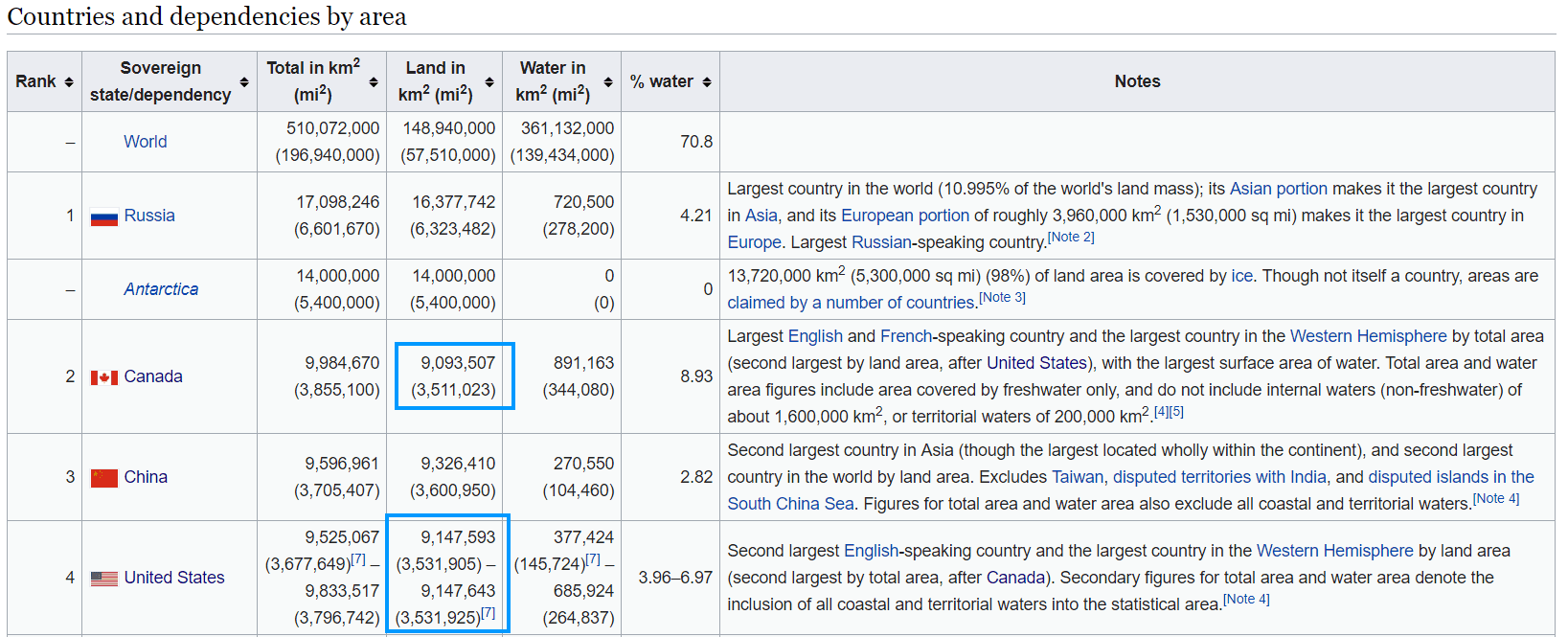This screenshot has width=1568, height=637.
Task: Open the Europe link in Russia notes
Action: [x=755, y=242]
